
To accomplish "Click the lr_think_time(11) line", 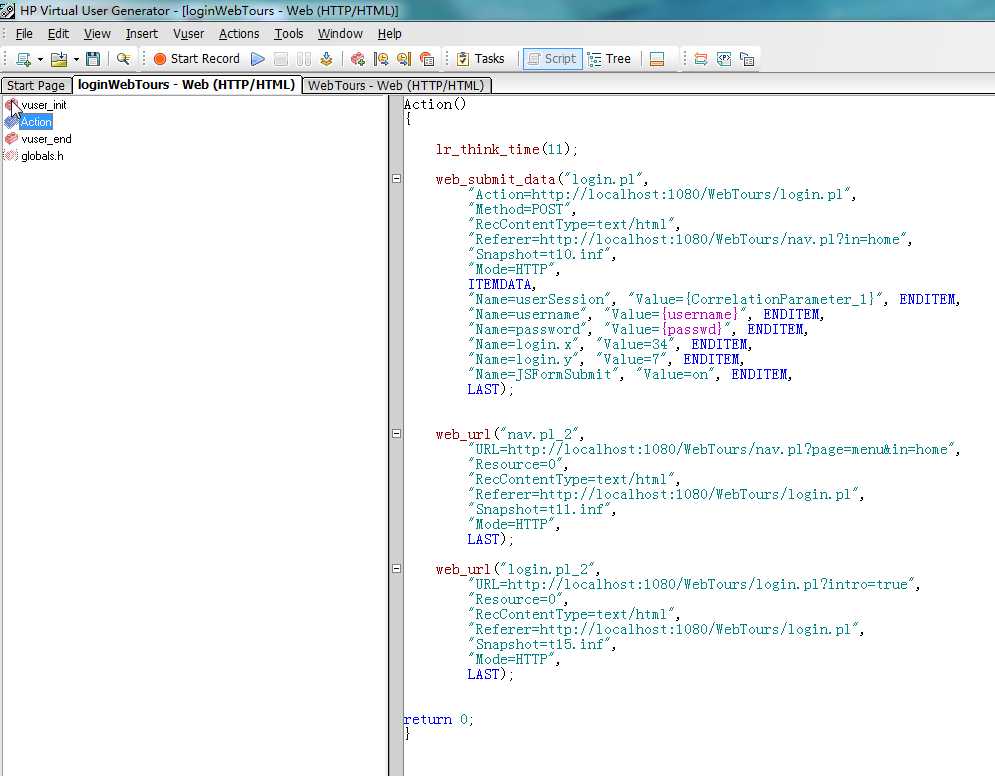I will click(x=506, y=149).
